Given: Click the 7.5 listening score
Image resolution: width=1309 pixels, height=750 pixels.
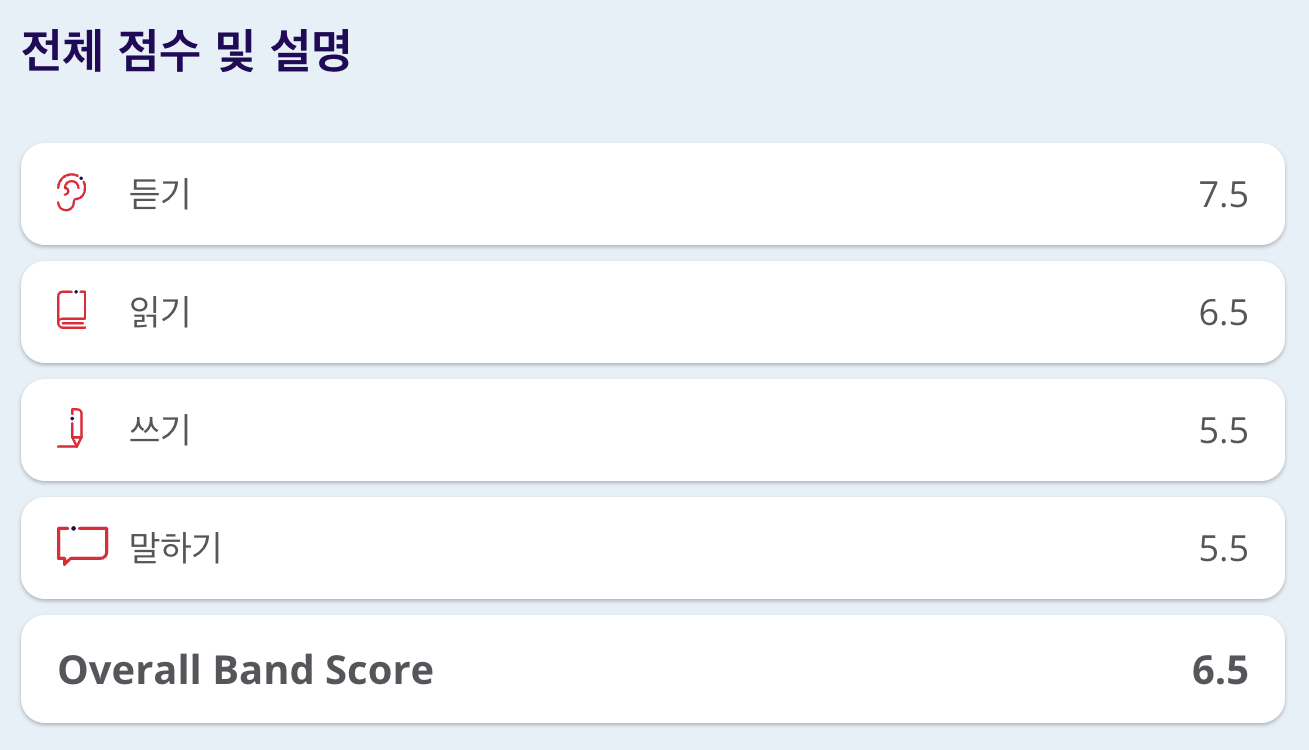Looking at the screenshot, I should (x=1223, y=195).
